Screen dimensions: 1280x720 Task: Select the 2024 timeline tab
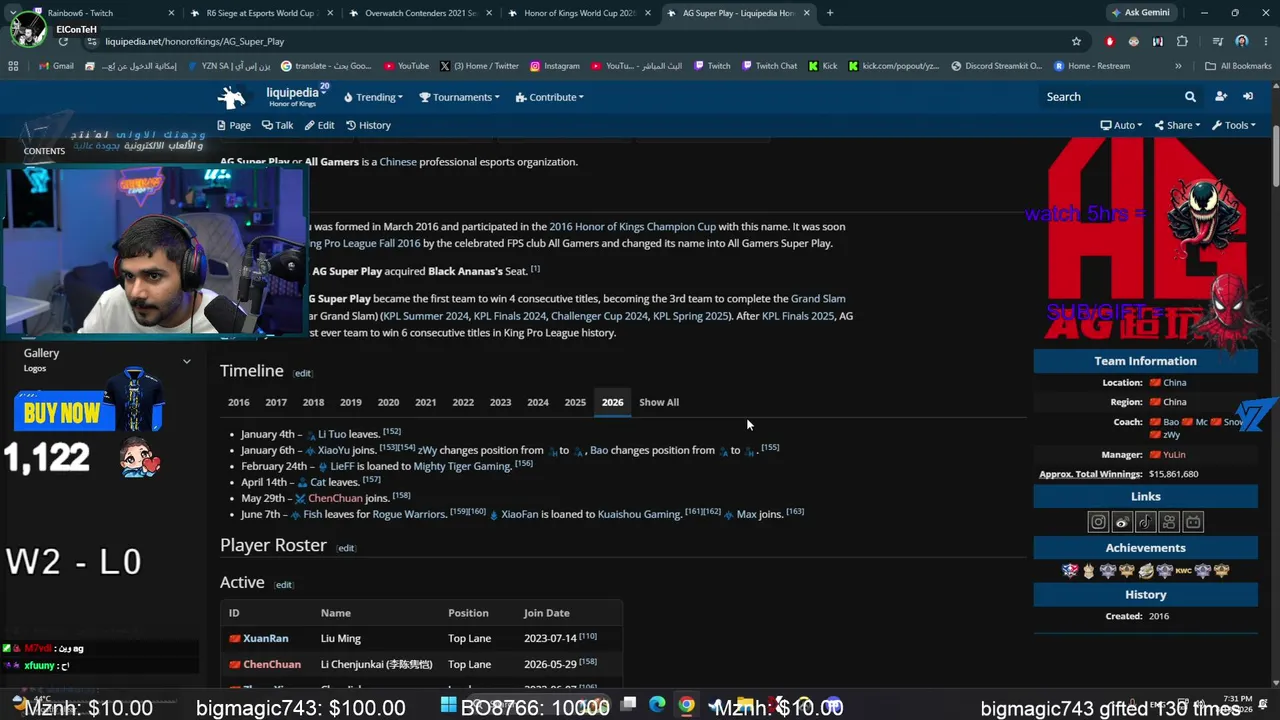click(x=538, y=402)
